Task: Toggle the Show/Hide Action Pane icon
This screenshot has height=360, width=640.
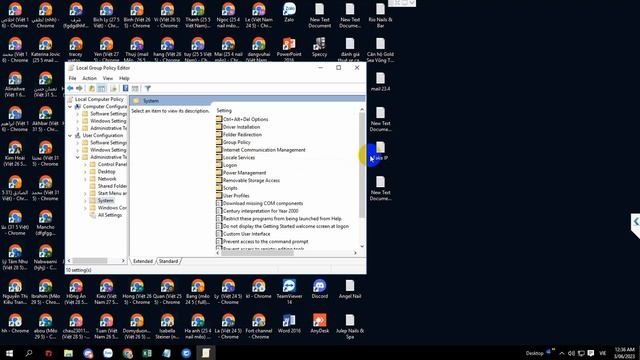Action: point(135,88)
